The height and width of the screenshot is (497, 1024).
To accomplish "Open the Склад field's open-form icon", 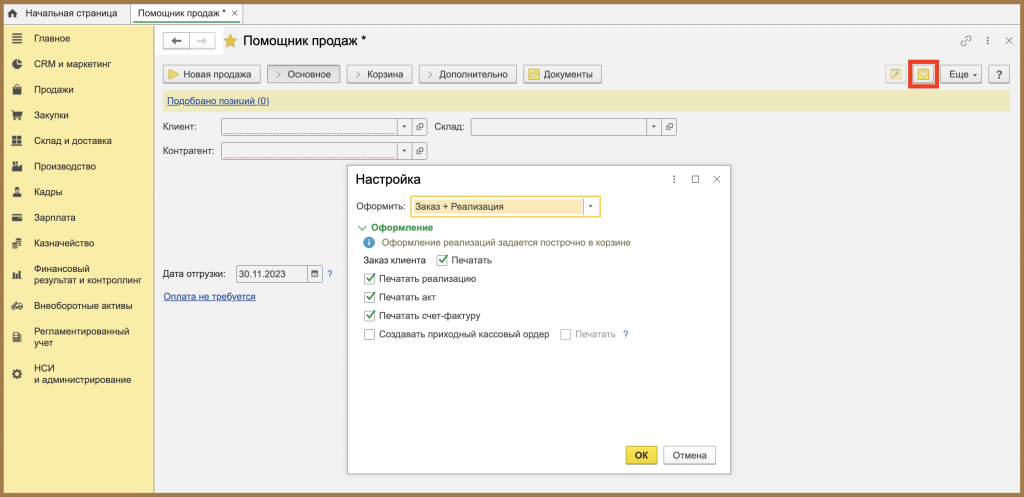I will tap(669, 127).
